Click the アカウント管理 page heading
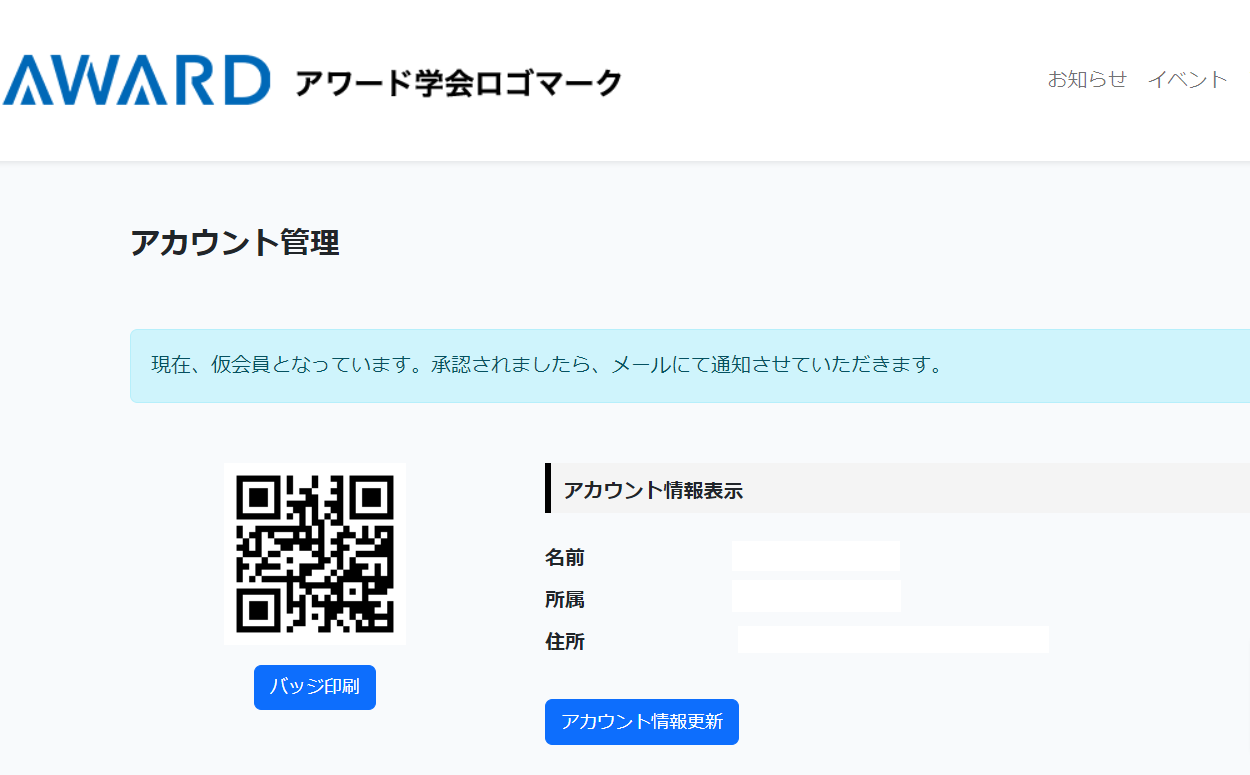Screen dimensions: 1250x775 click(x=235, y=242)
